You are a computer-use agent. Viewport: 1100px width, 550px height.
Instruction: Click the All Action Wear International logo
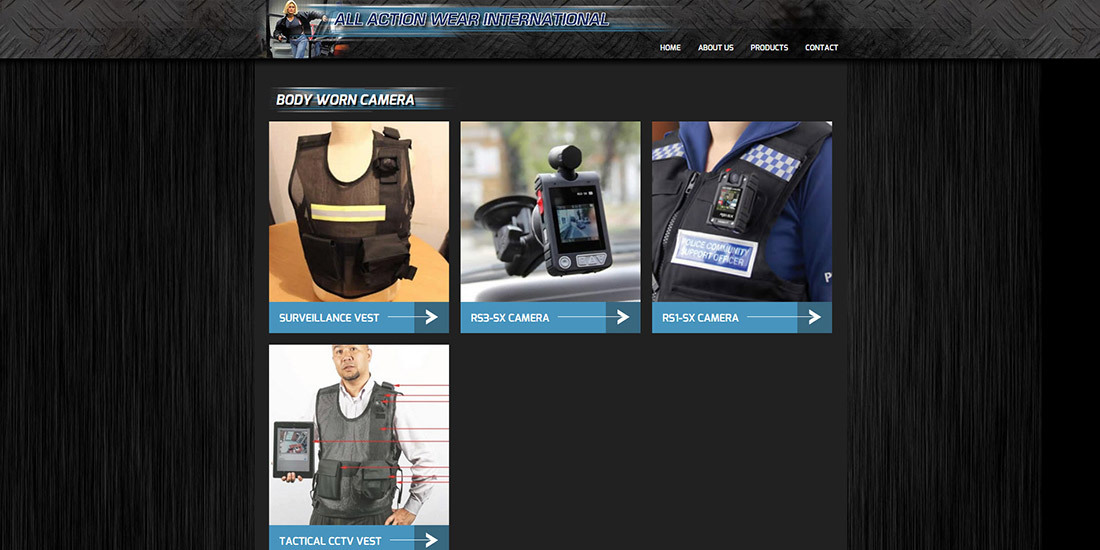click(471, 19)
